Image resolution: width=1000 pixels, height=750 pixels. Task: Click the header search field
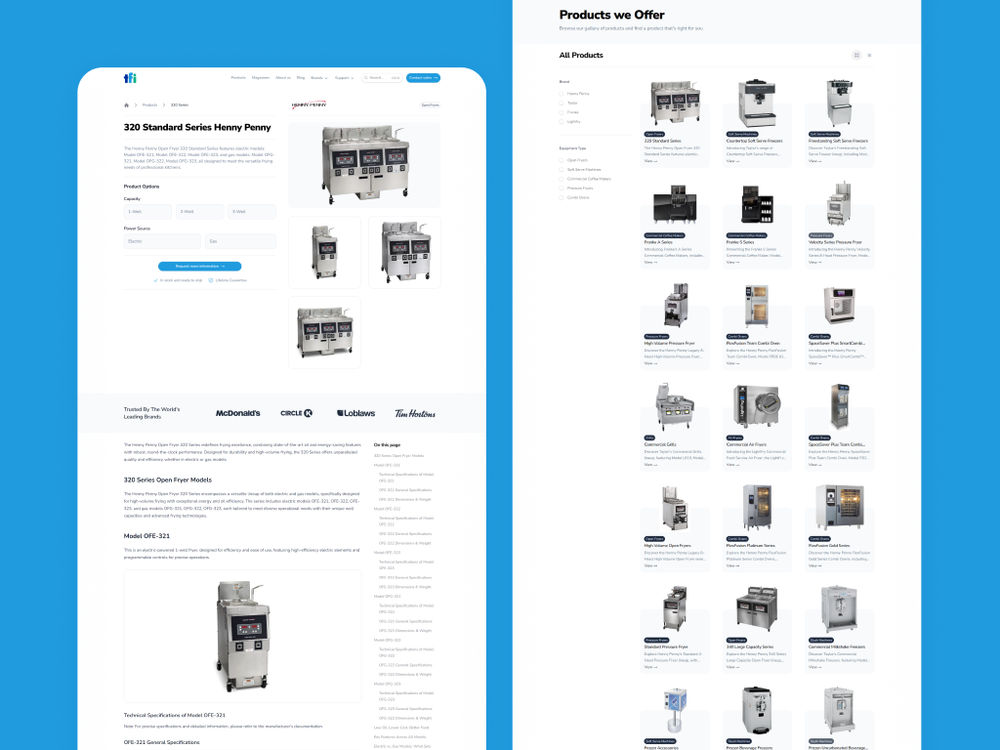point(382,78)
